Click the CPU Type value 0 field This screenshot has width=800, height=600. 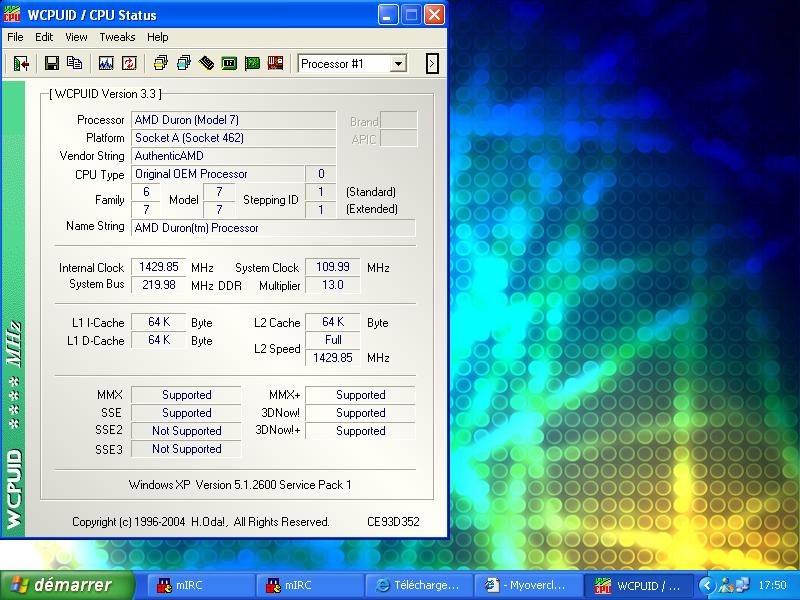point(320,174)
